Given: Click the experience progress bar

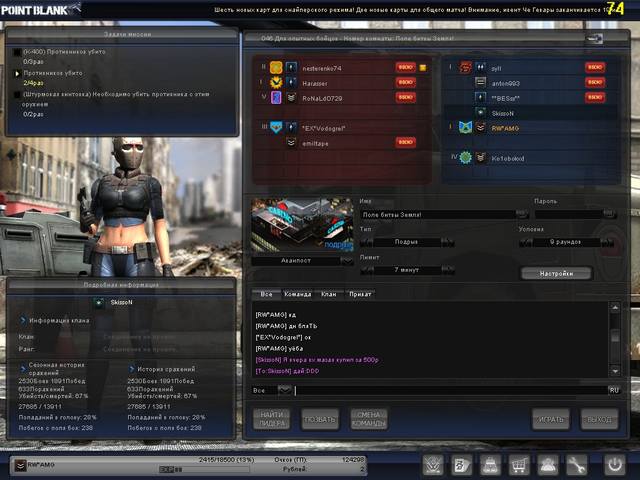Looking at the screenshot, I should tap(204, 469).
